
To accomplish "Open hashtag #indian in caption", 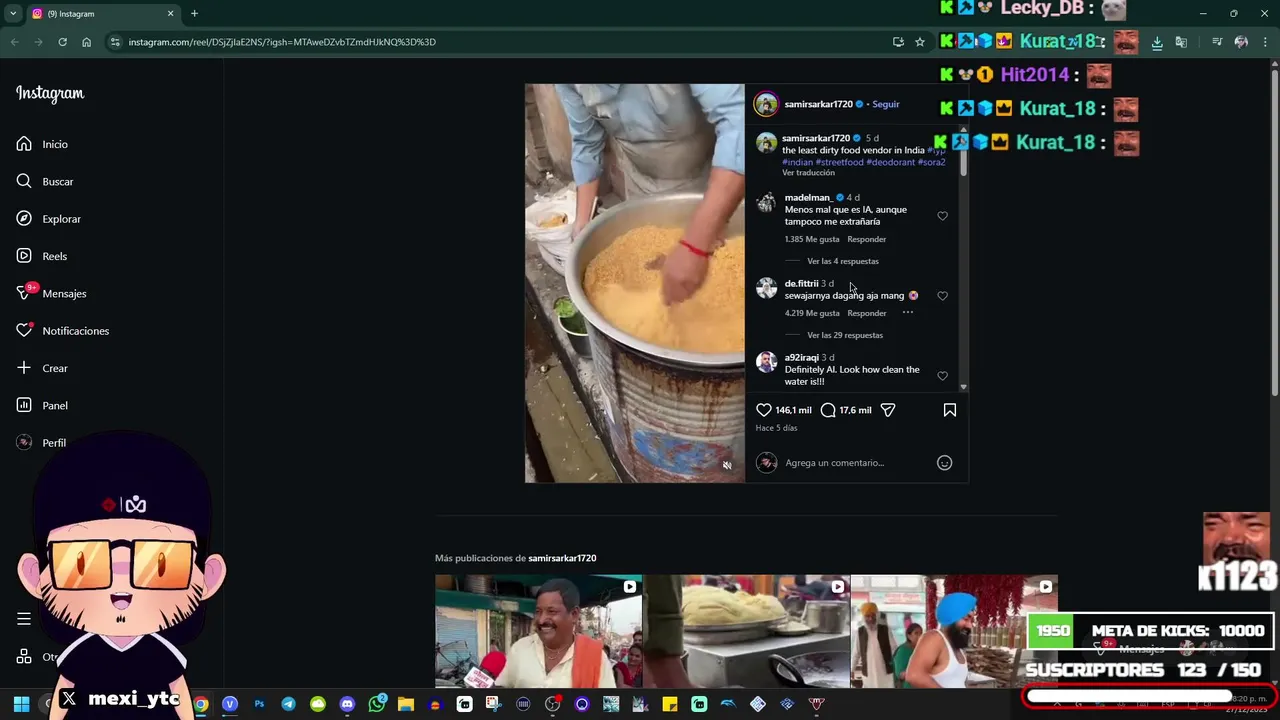I will [797, 162].
